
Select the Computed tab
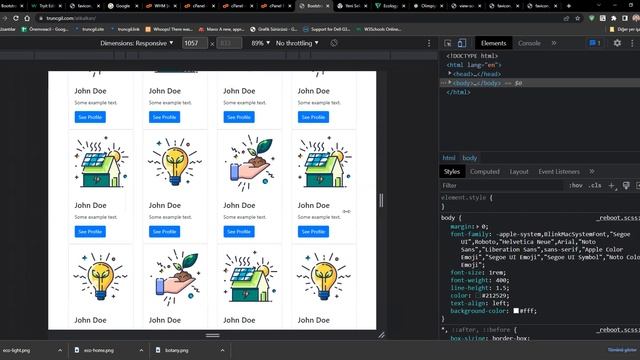coord(485,171)
